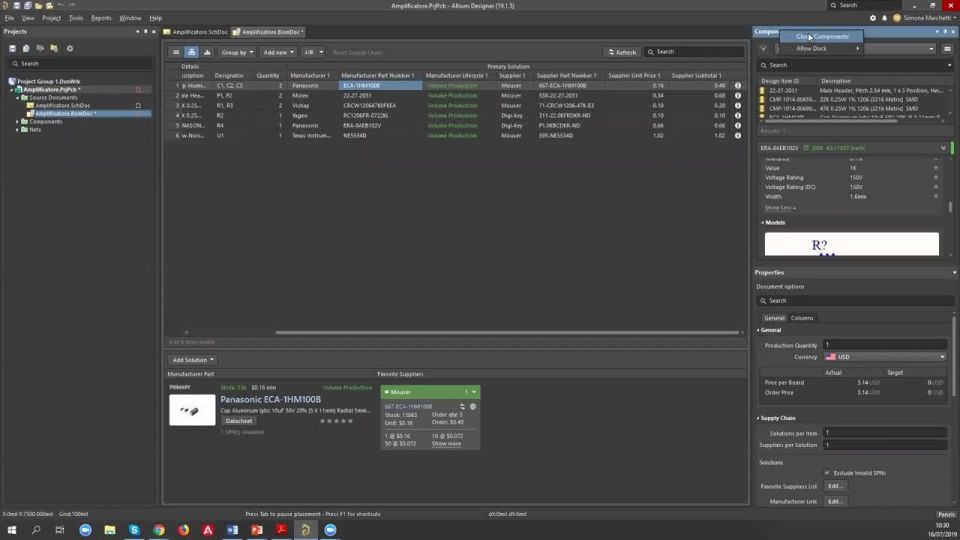The image size is (960, 540).
Task: Select the General tab in Properties
Action: 774,318
